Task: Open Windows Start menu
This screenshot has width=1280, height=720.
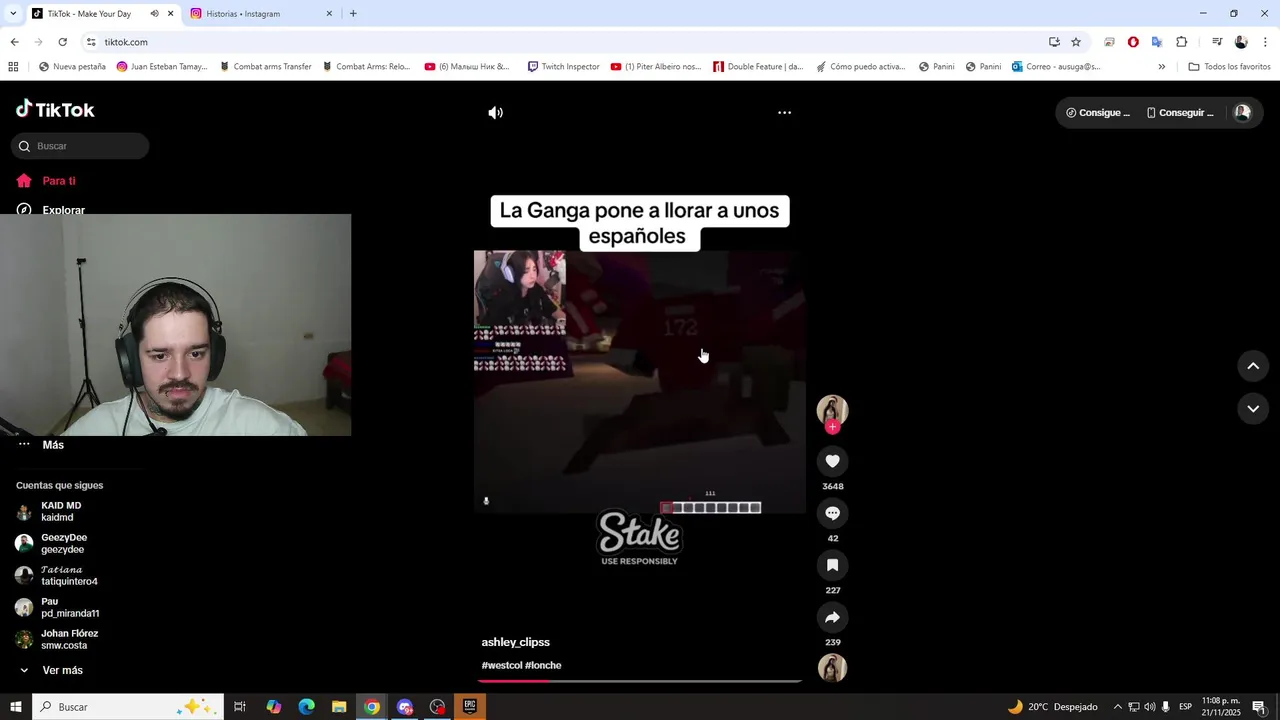Action: 15,707
